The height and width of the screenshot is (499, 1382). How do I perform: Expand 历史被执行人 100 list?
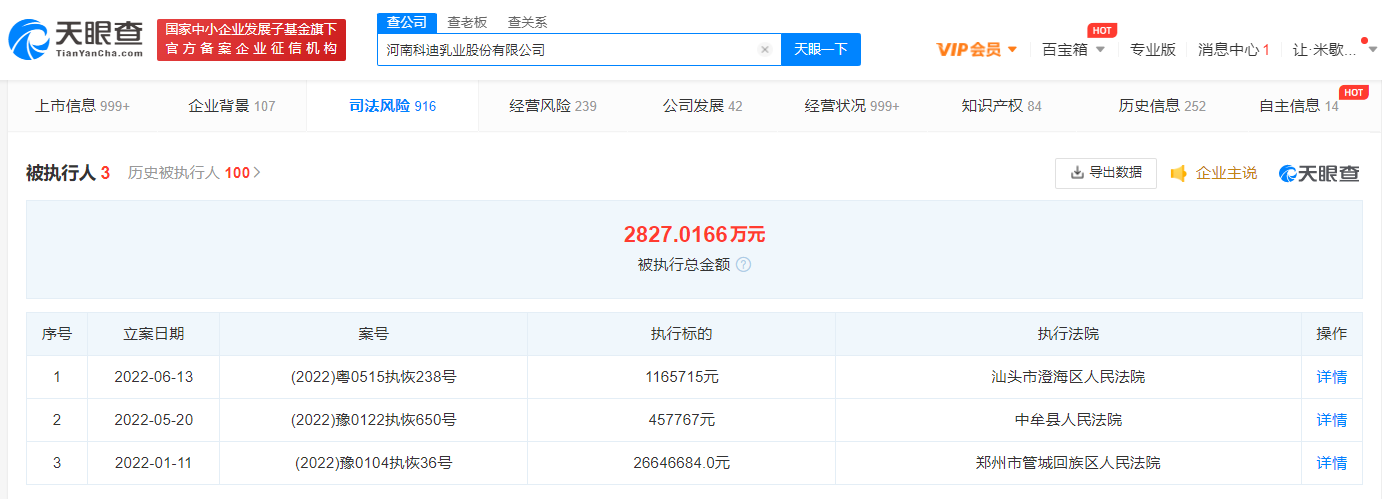(194, 173)
